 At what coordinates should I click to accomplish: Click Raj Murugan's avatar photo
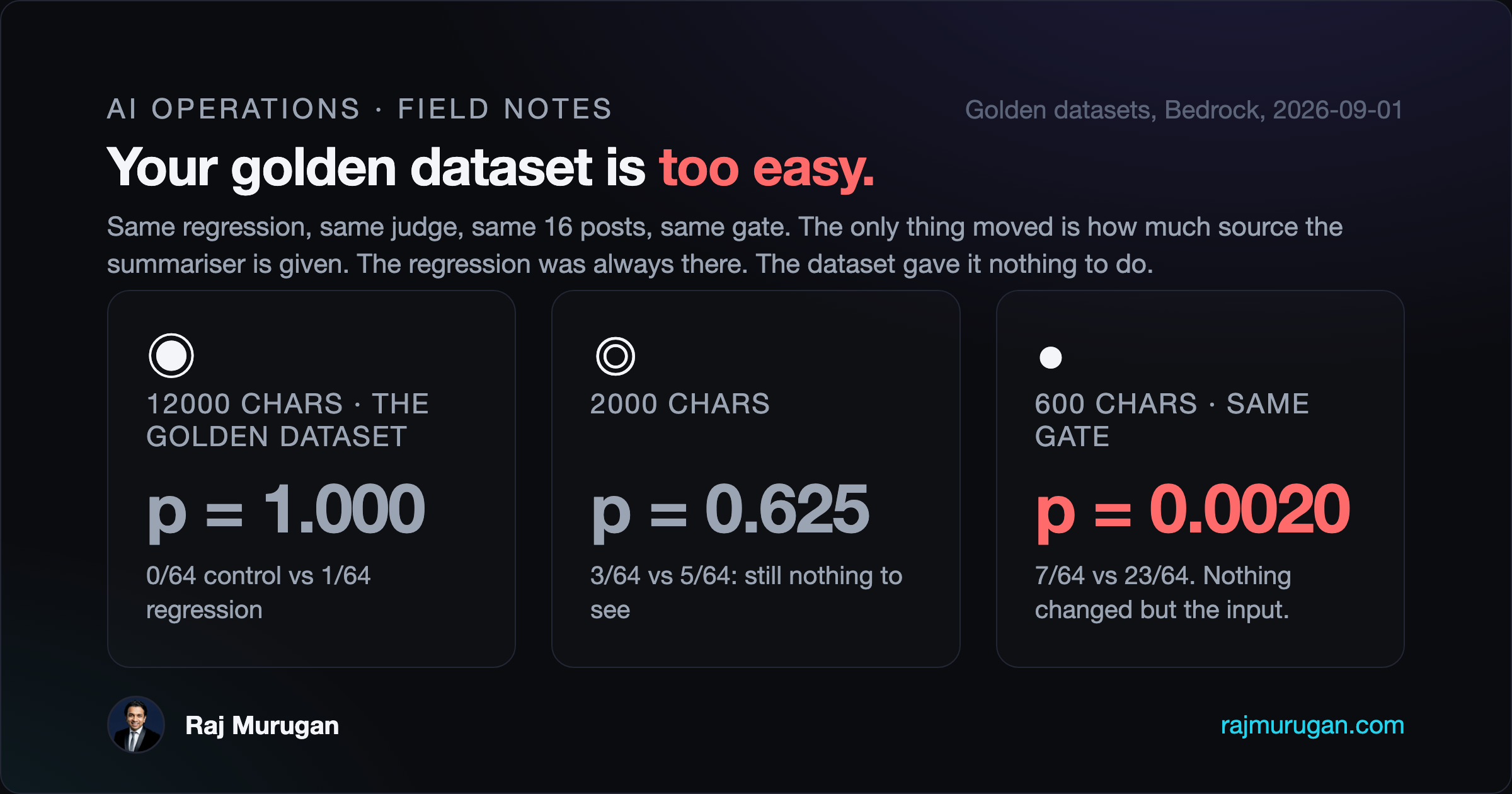(136, 725)
